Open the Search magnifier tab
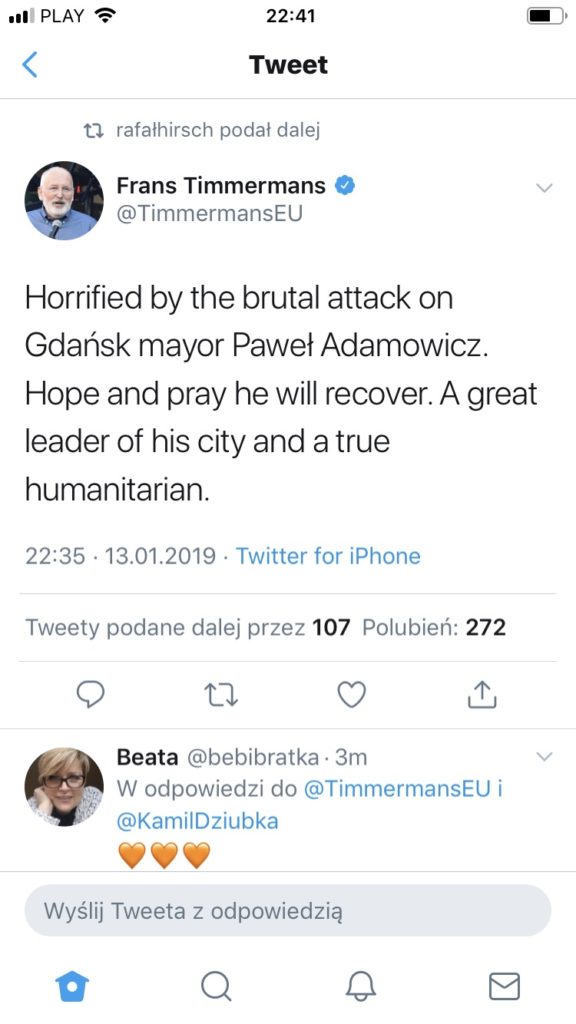Viewport: 576px width, 1024px height. pos(216,986)
